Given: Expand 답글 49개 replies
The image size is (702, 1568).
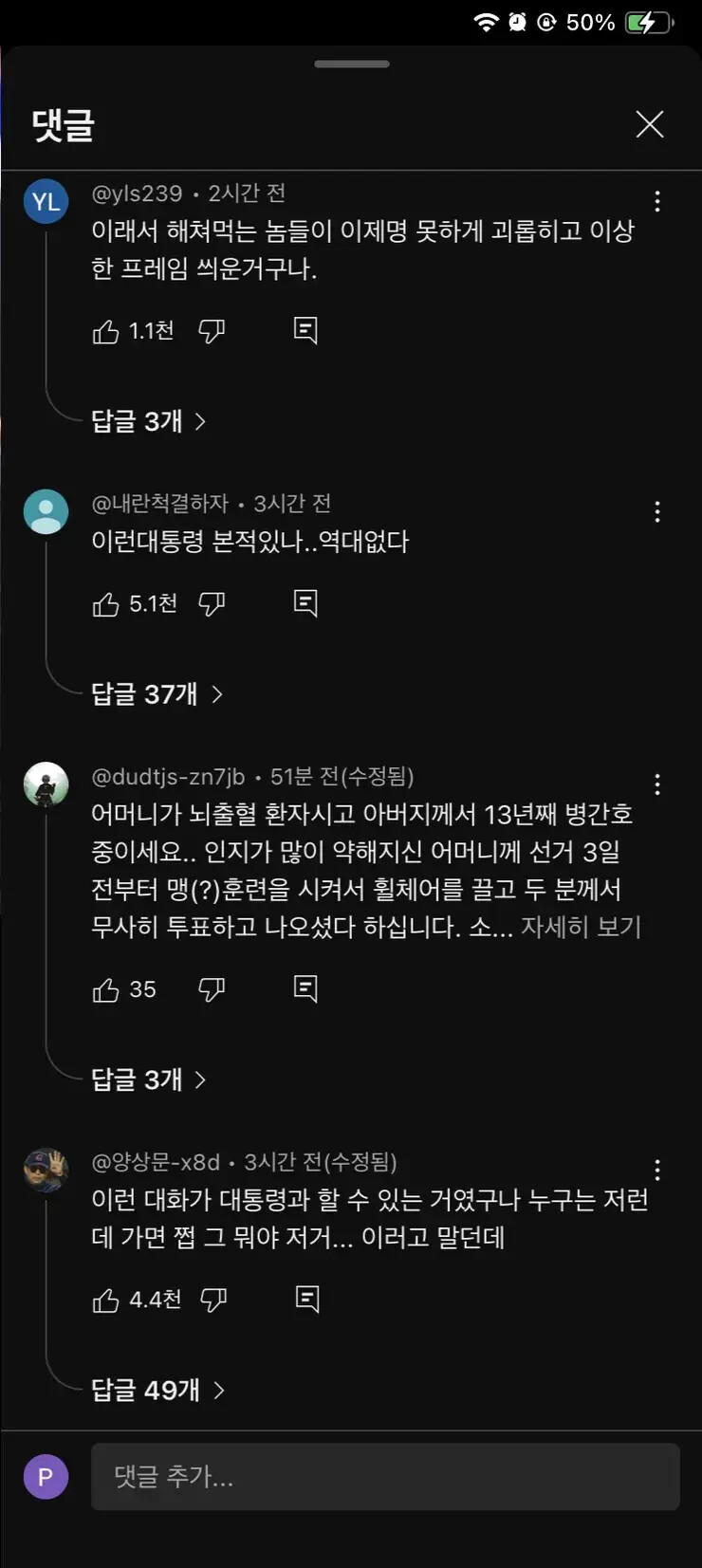Looking at the screenshot, I should click(x=157, y=1391).
